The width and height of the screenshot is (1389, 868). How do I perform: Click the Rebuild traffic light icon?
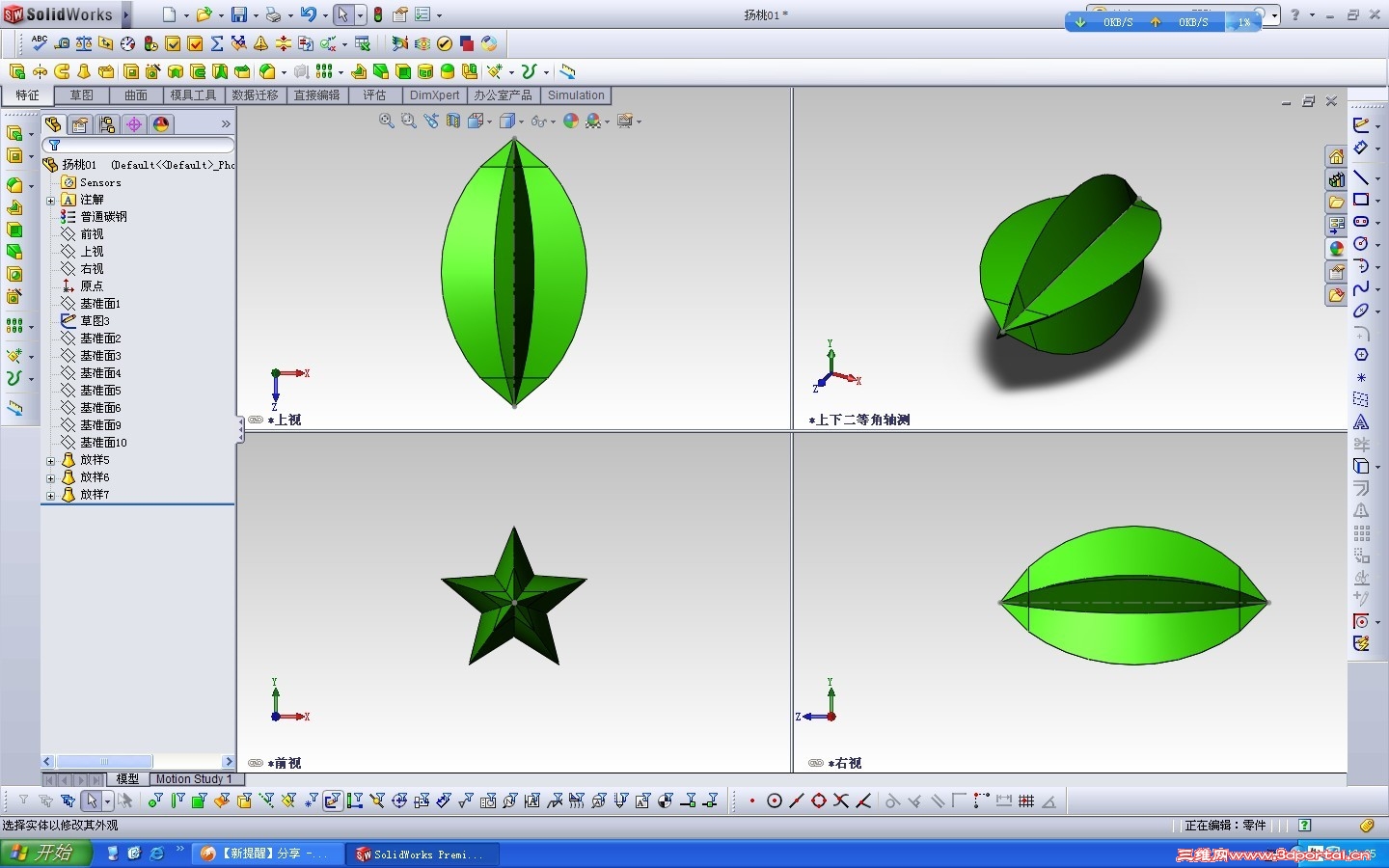(x=378, y=14)
